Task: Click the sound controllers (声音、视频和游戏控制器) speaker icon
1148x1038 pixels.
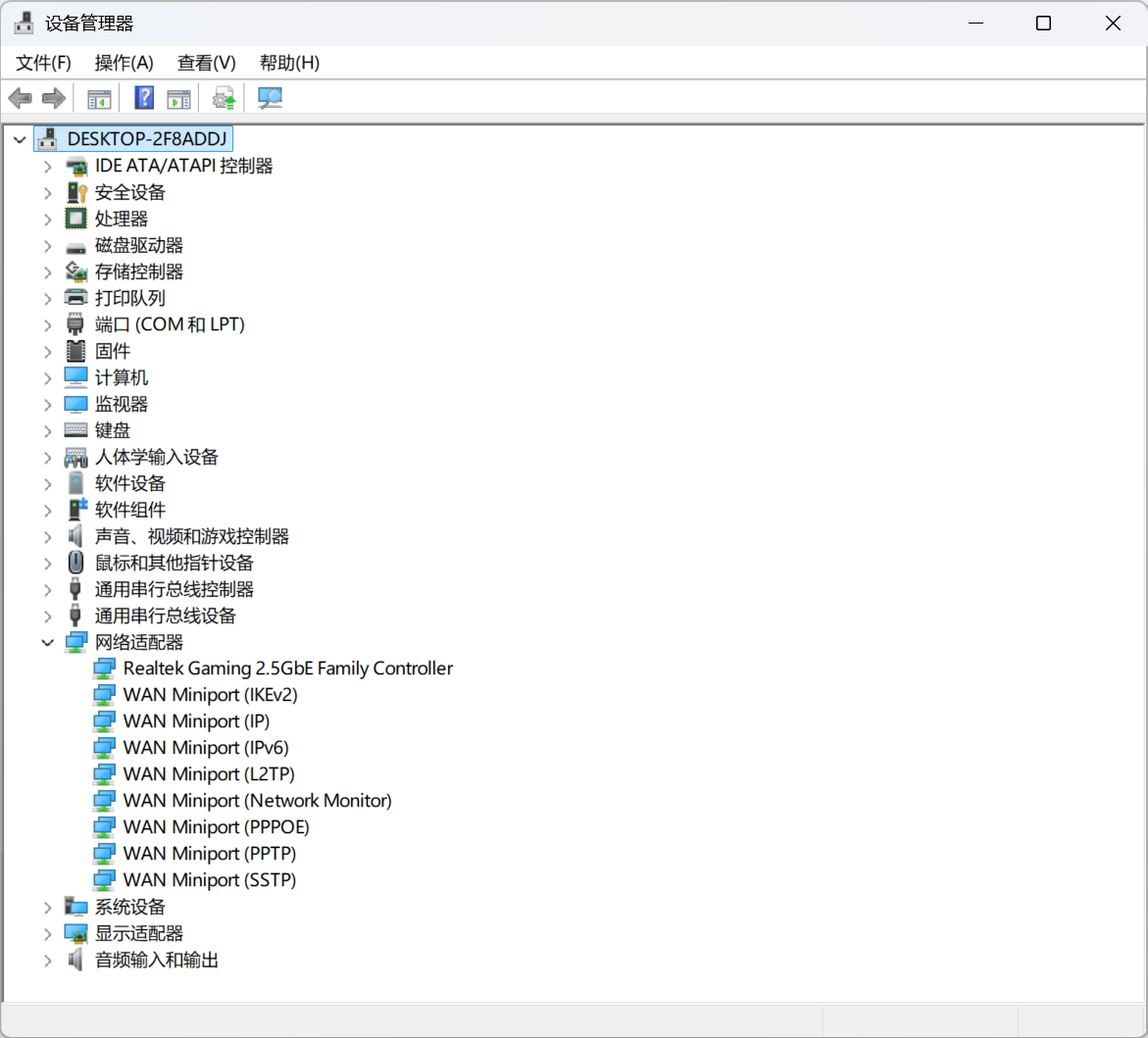Action: tap(75, 536)
